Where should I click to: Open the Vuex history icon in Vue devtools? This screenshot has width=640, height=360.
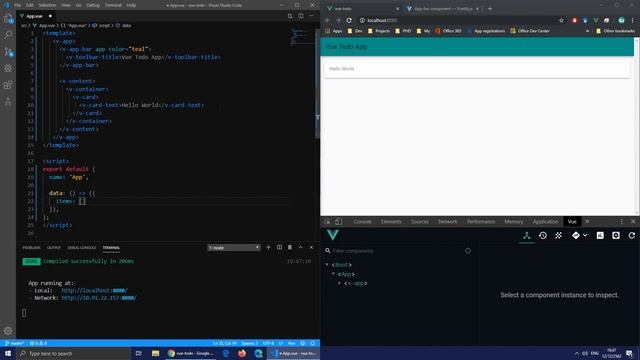(x=542, y=236)
